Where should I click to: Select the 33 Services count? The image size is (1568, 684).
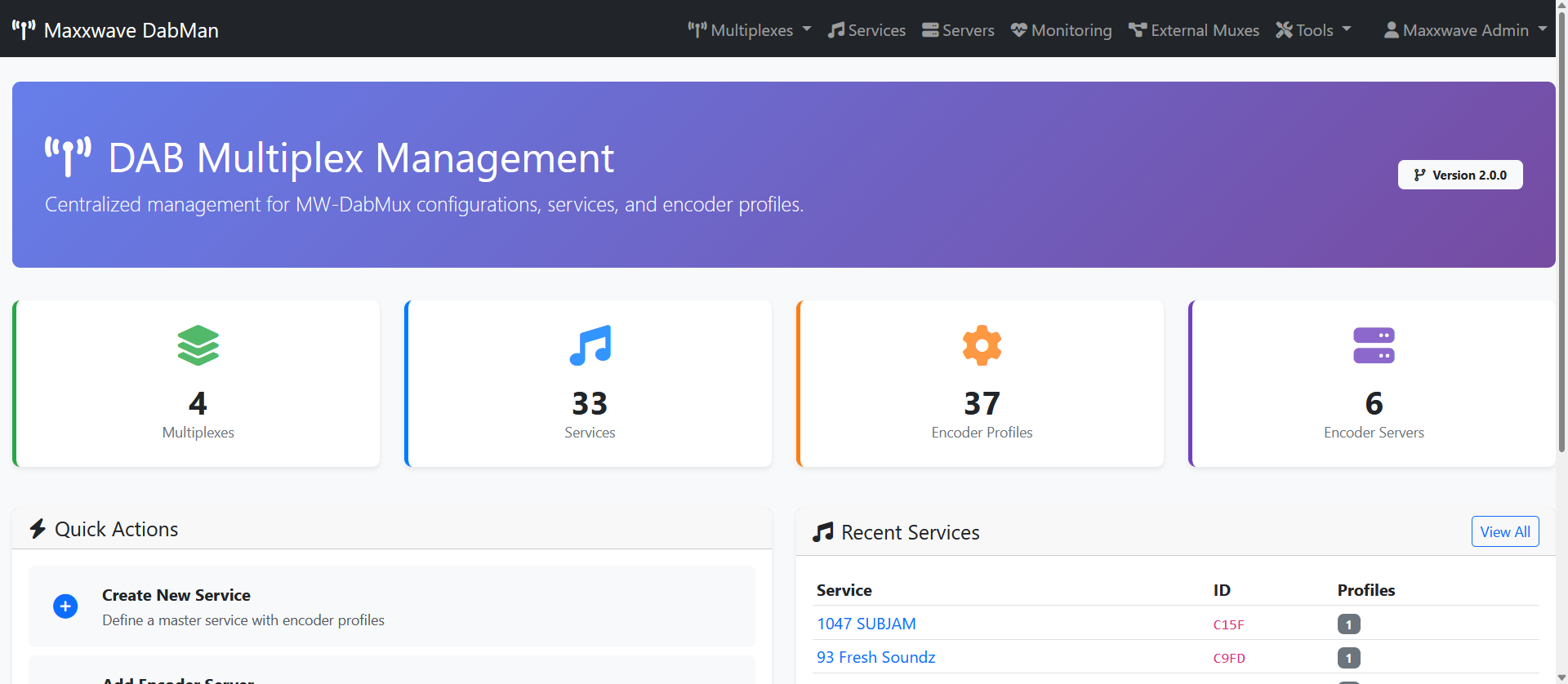[x=590, y=403]
